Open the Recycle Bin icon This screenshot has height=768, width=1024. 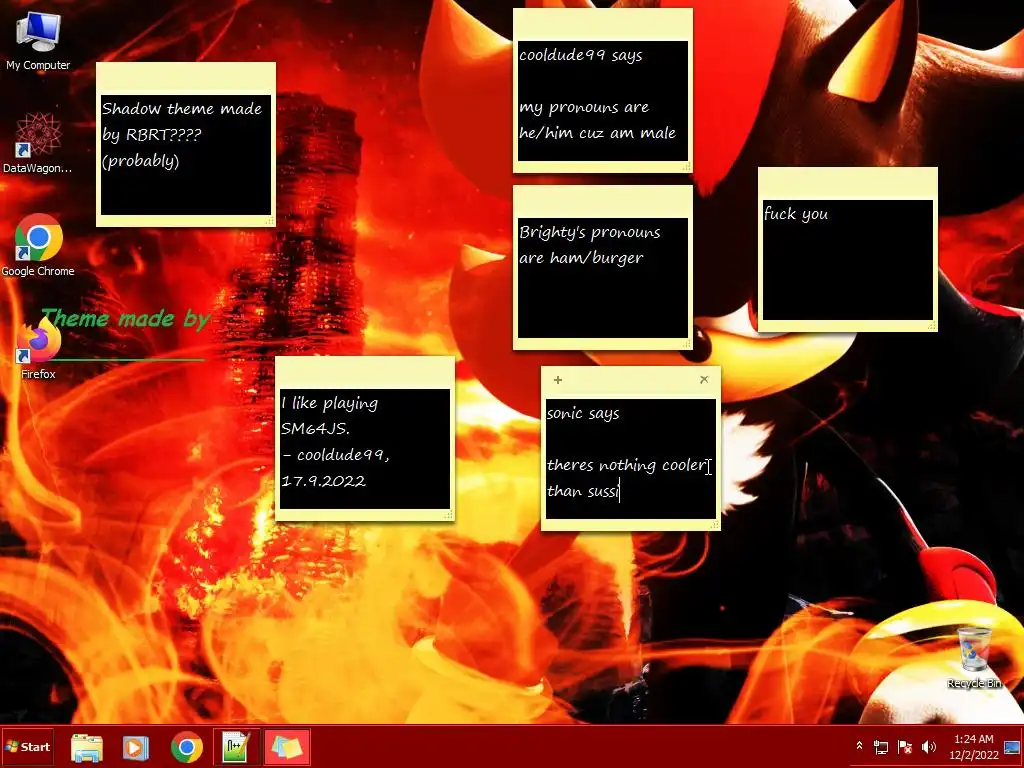click(x=974, y=657)
